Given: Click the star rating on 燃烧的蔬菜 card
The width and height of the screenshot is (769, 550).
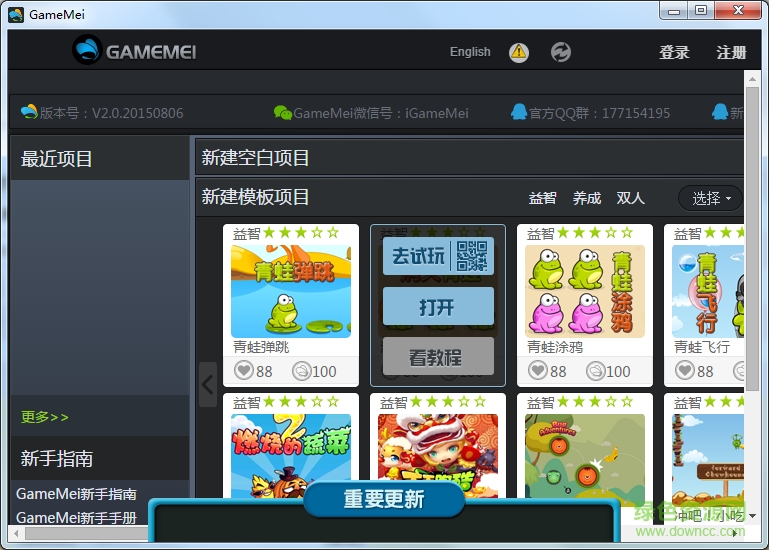Looking at the screenshot, I should click(x=301, y=402).
